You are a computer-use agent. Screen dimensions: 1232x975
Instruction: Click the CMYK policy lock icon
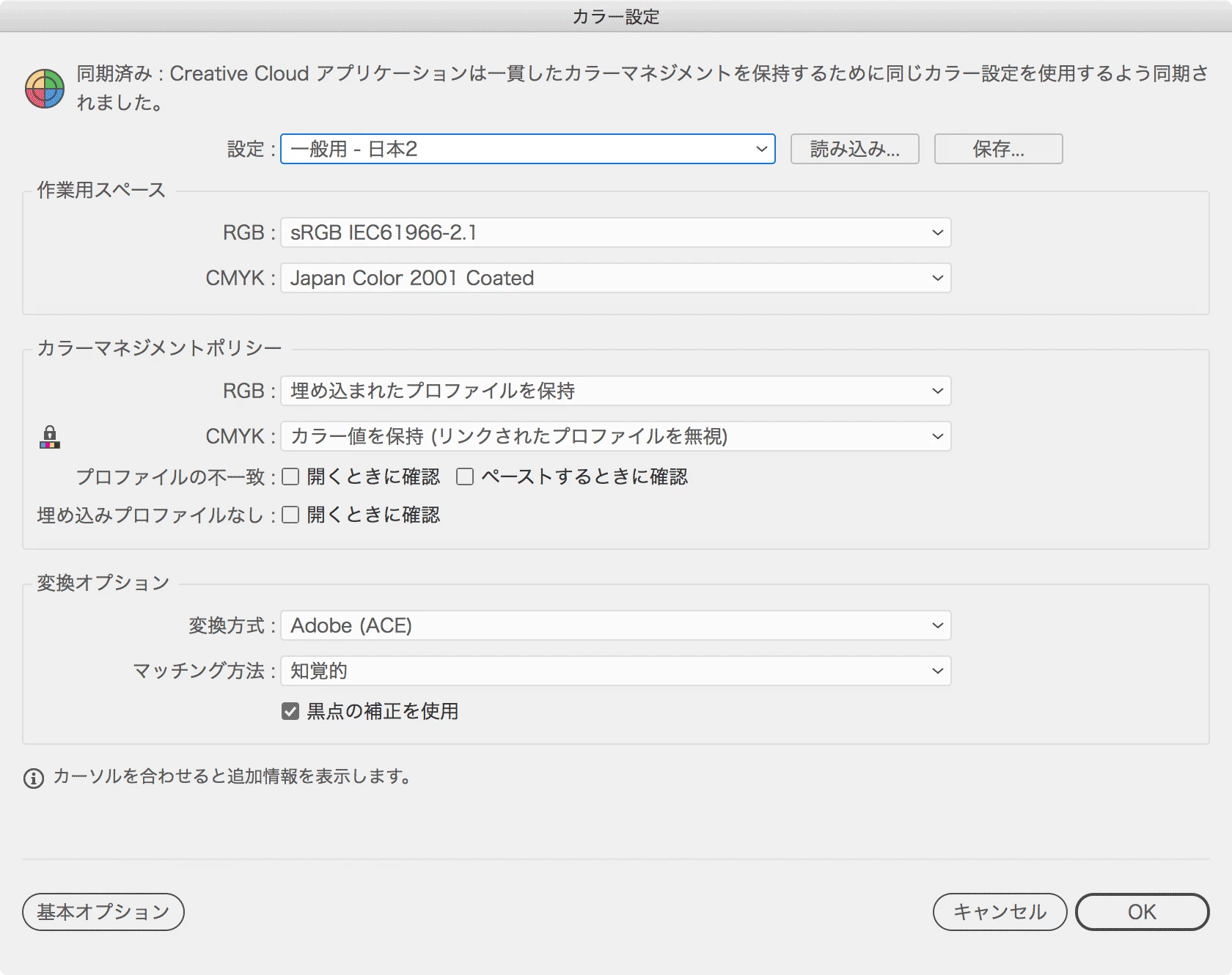50,437
